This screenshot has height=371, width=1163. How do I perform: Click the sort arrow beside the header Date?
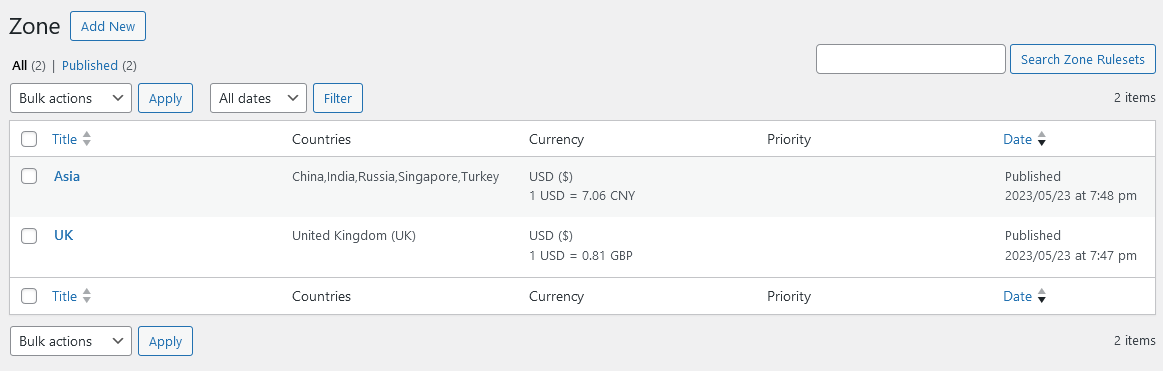[1041, 139]
